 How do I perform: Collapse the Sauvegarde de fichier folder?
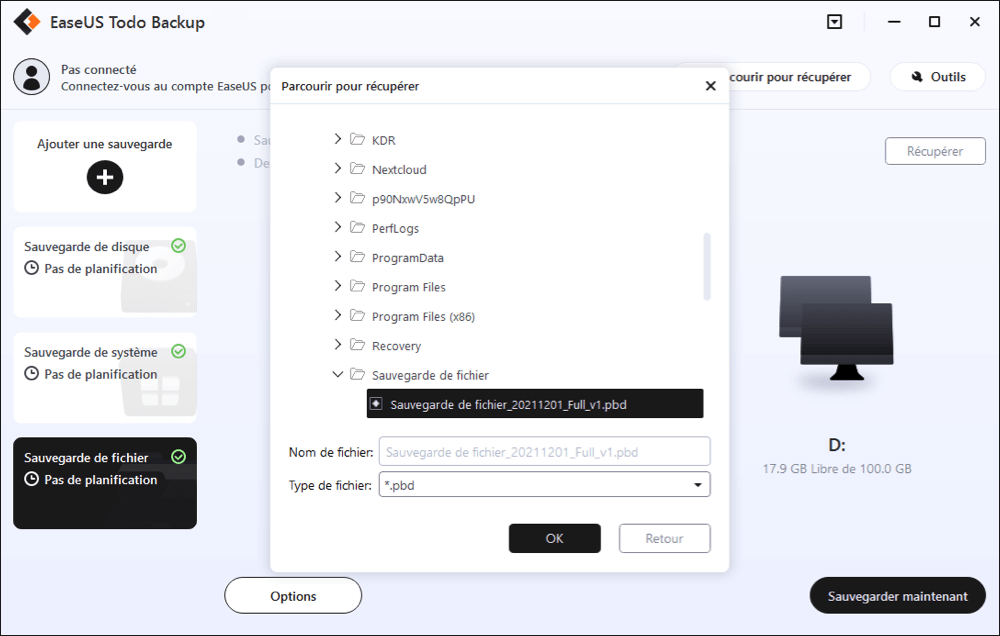point(337,374)
